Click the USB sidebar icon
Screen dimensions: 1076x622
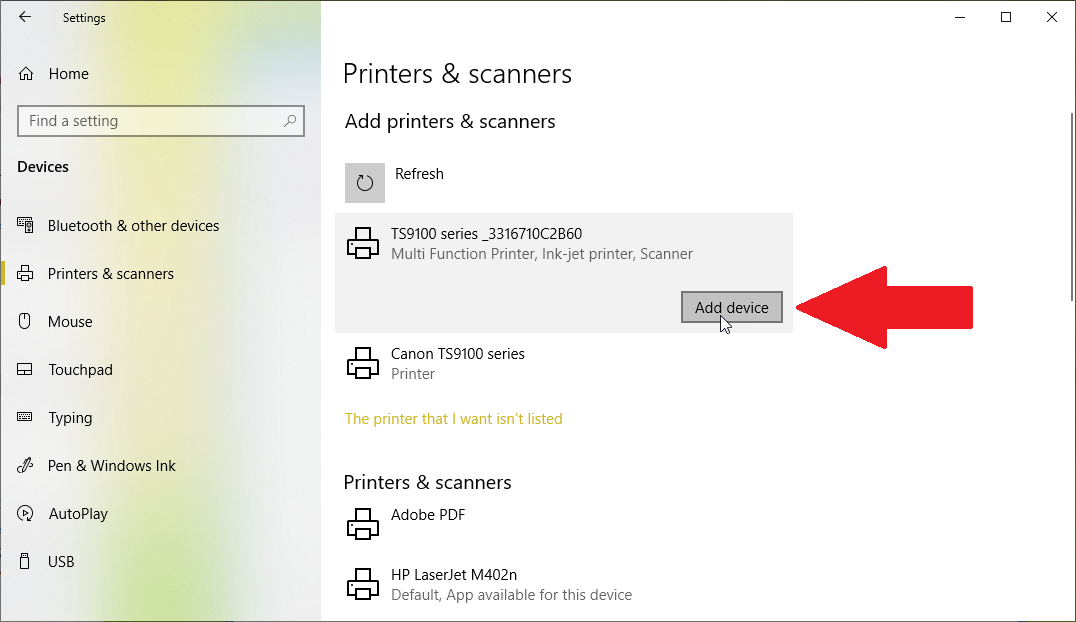pyautogui.click(x=25, y=561)
